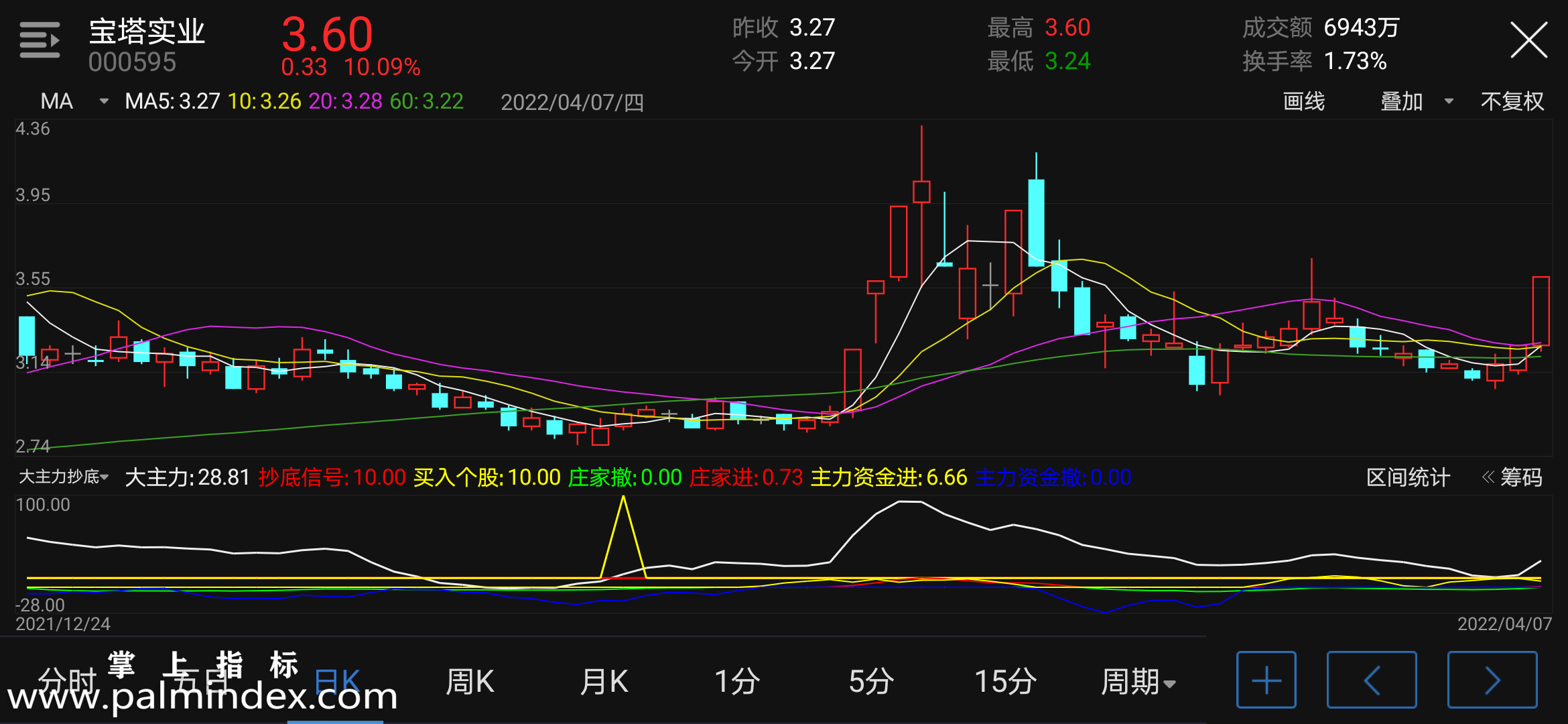Image resolution: width=1568 pixels, height=724 pixels.
Task: Click the stock name 宝塔实业
Action: (147, 32)
